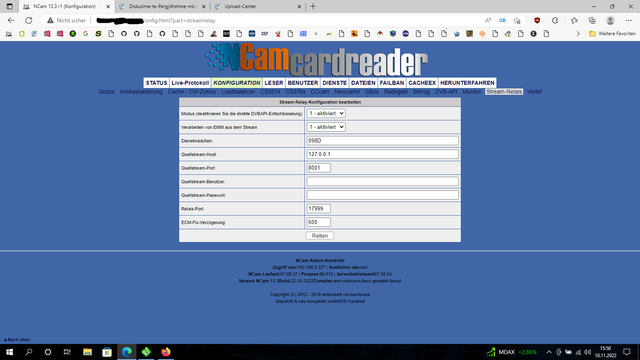Open the DVB-API submenu link

coord(446,92)
